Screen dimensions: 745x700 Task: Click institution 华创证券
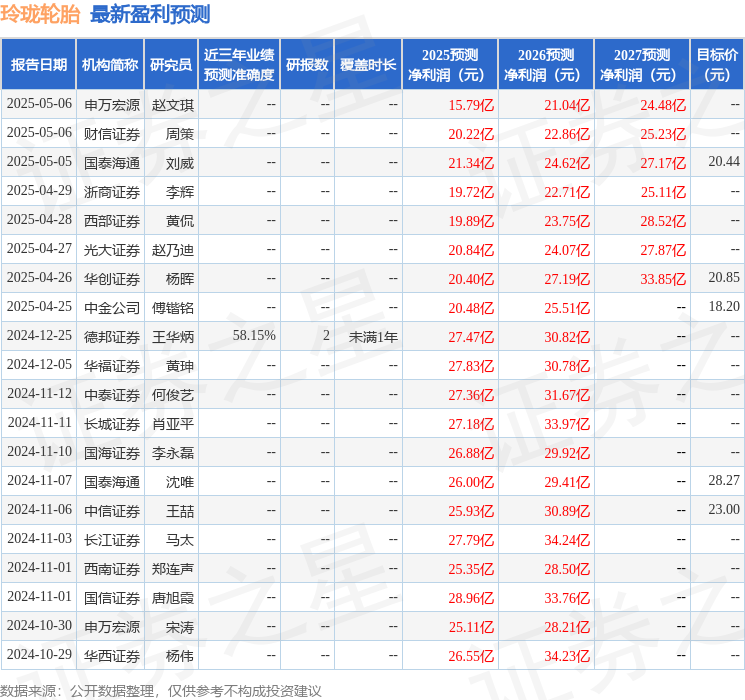click(112, 279)
